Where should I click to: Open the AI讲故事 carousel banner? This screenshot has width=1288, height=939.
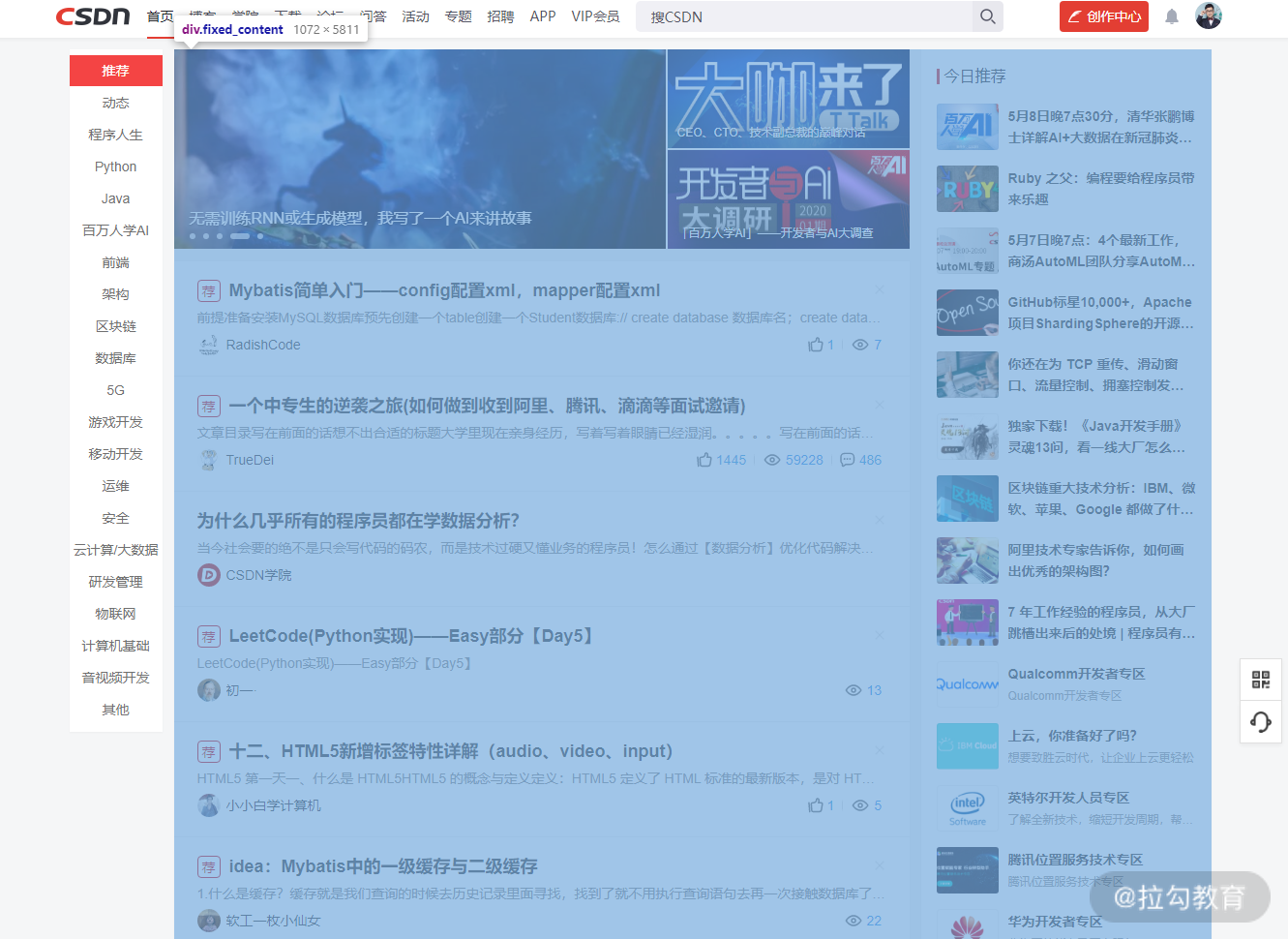(x=420, y=149)
